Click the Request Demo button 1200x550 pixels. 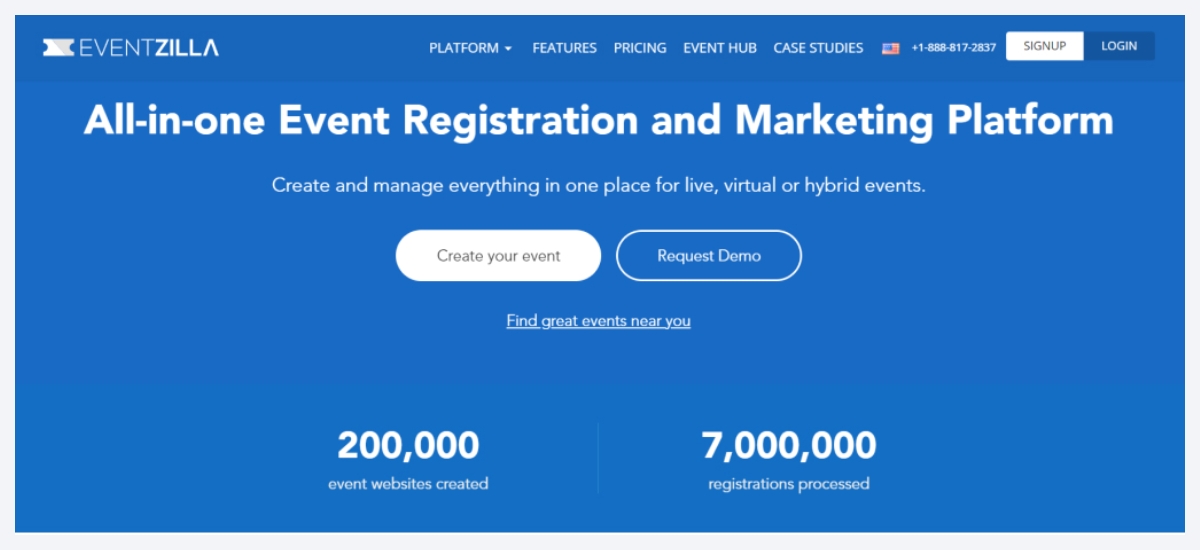[709, 256]
